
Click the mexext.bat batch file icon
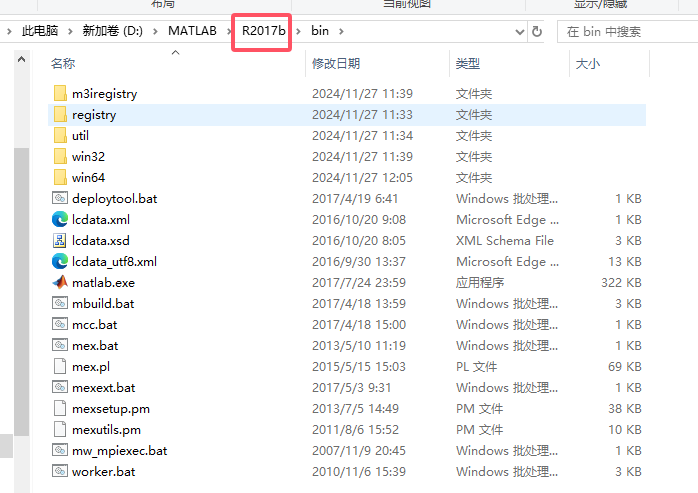(x=60, y=387)
